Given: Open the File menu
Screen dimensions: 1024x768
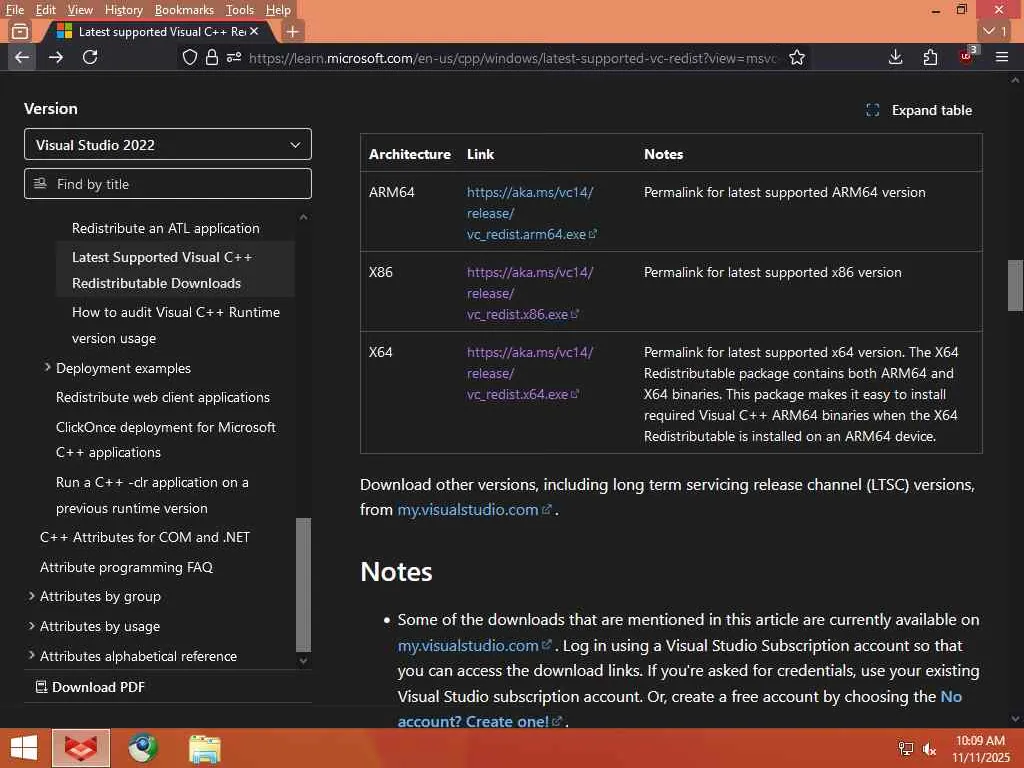Looking at the screenshot, I should (14, 9).
